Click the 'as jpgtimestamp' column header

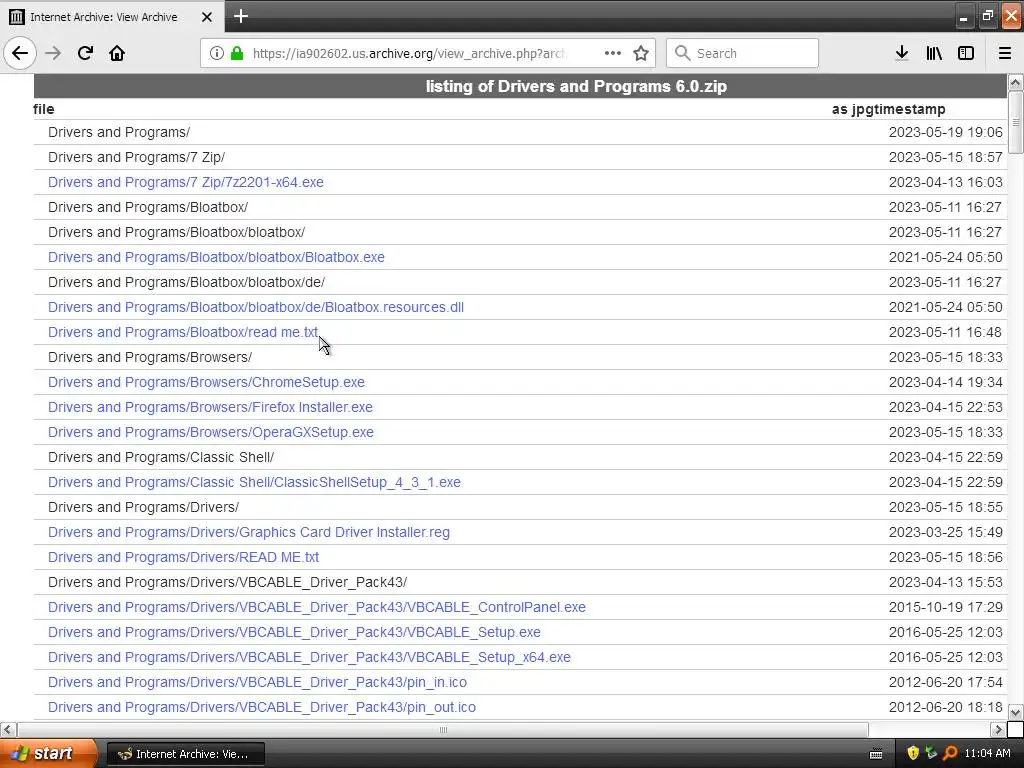888,109
